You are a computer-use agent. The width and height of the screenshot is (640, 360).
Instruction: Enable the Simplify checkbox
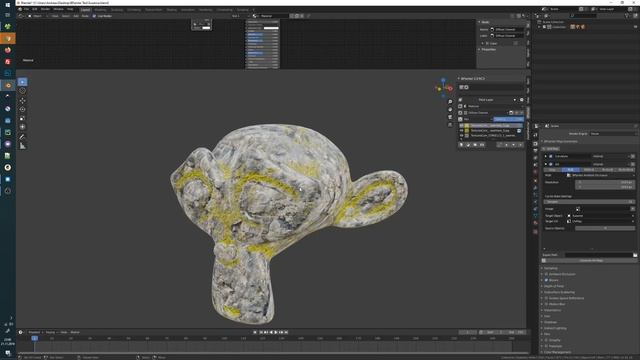pyautogui.click(x=546, y=340)
